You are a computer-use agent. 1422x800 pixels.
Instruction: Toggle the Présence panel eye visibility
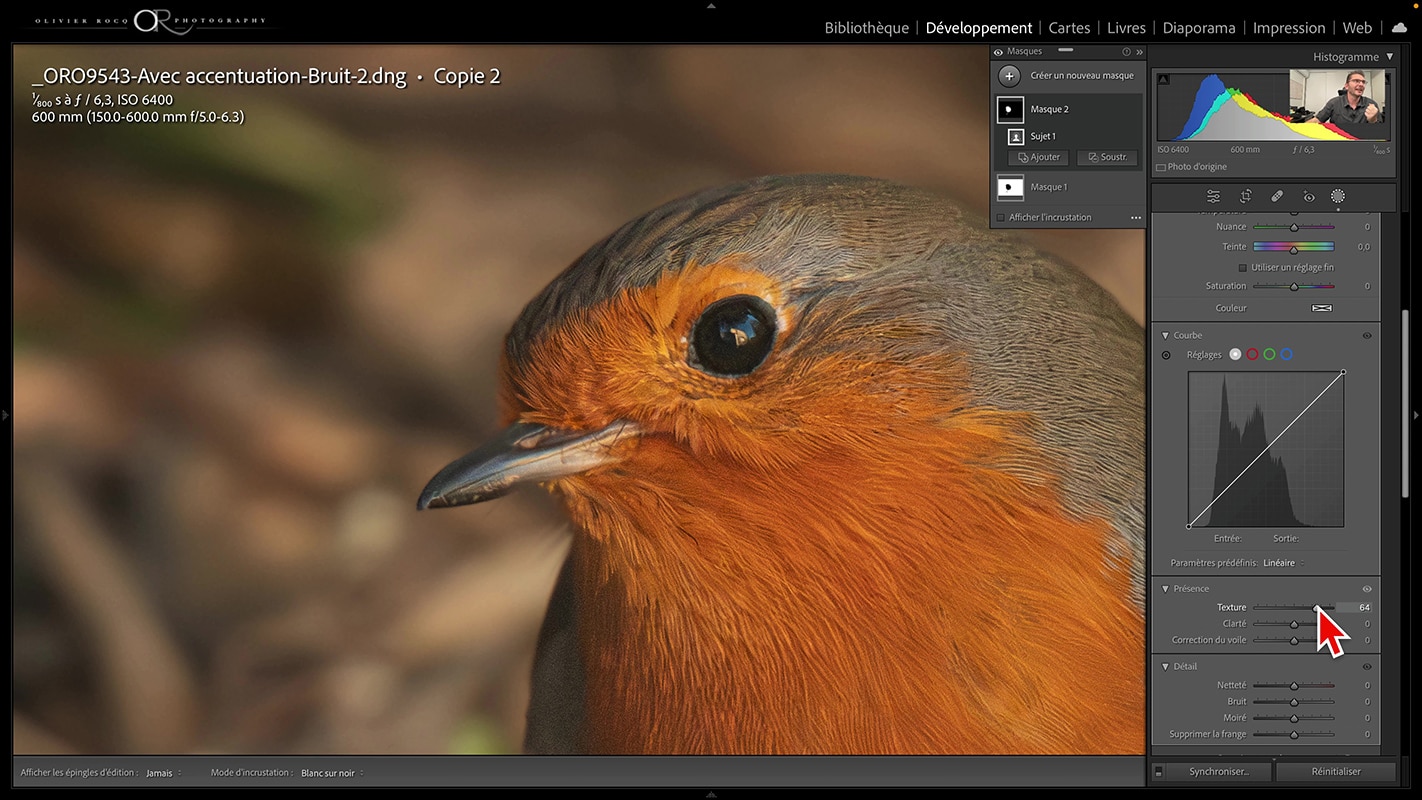[1367, 589]
